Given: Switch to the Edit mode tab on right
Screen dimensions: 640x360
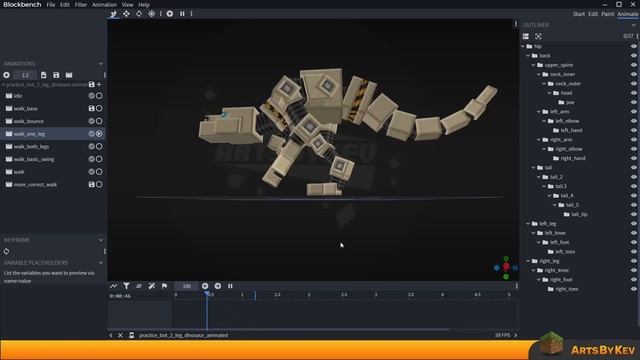Looking at the screenshot, I should coord(593,14).
